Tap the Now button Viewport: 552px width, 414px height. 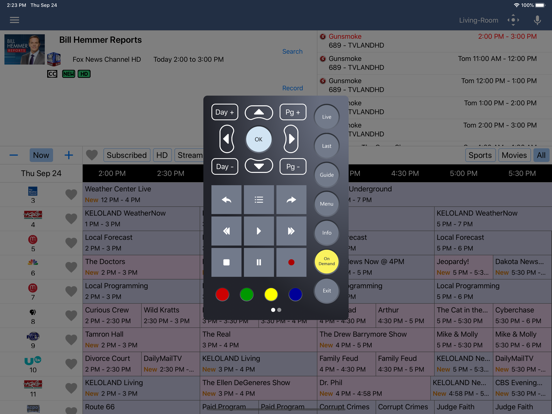pyautogui.click(x=41, y=155)
